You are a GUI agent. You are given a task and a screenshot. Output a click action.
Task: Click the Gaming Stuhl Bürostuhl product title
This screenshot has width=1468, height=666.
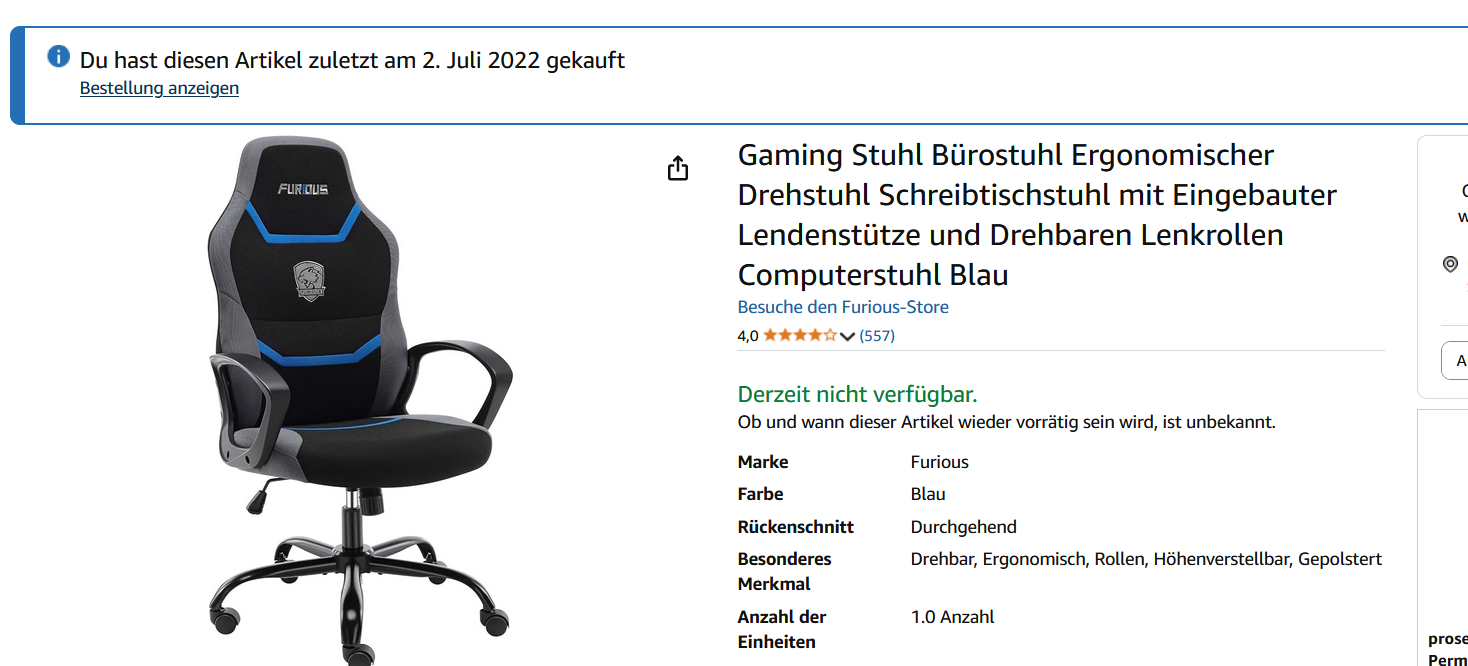[1037, 215]
